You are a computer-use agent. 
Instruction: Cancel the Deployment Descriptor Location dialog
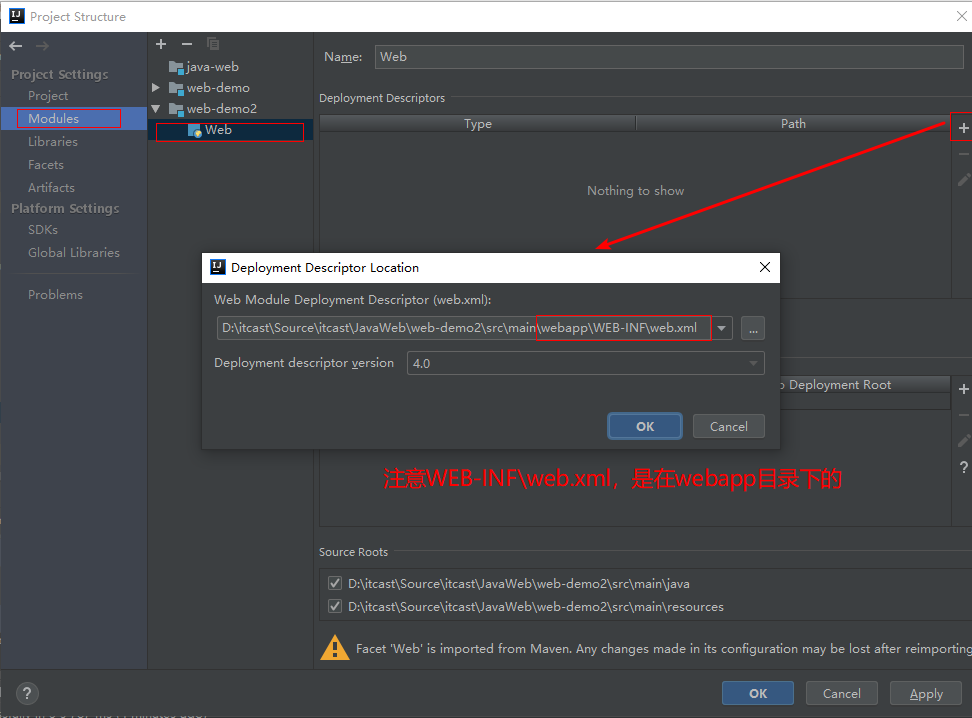728,426
